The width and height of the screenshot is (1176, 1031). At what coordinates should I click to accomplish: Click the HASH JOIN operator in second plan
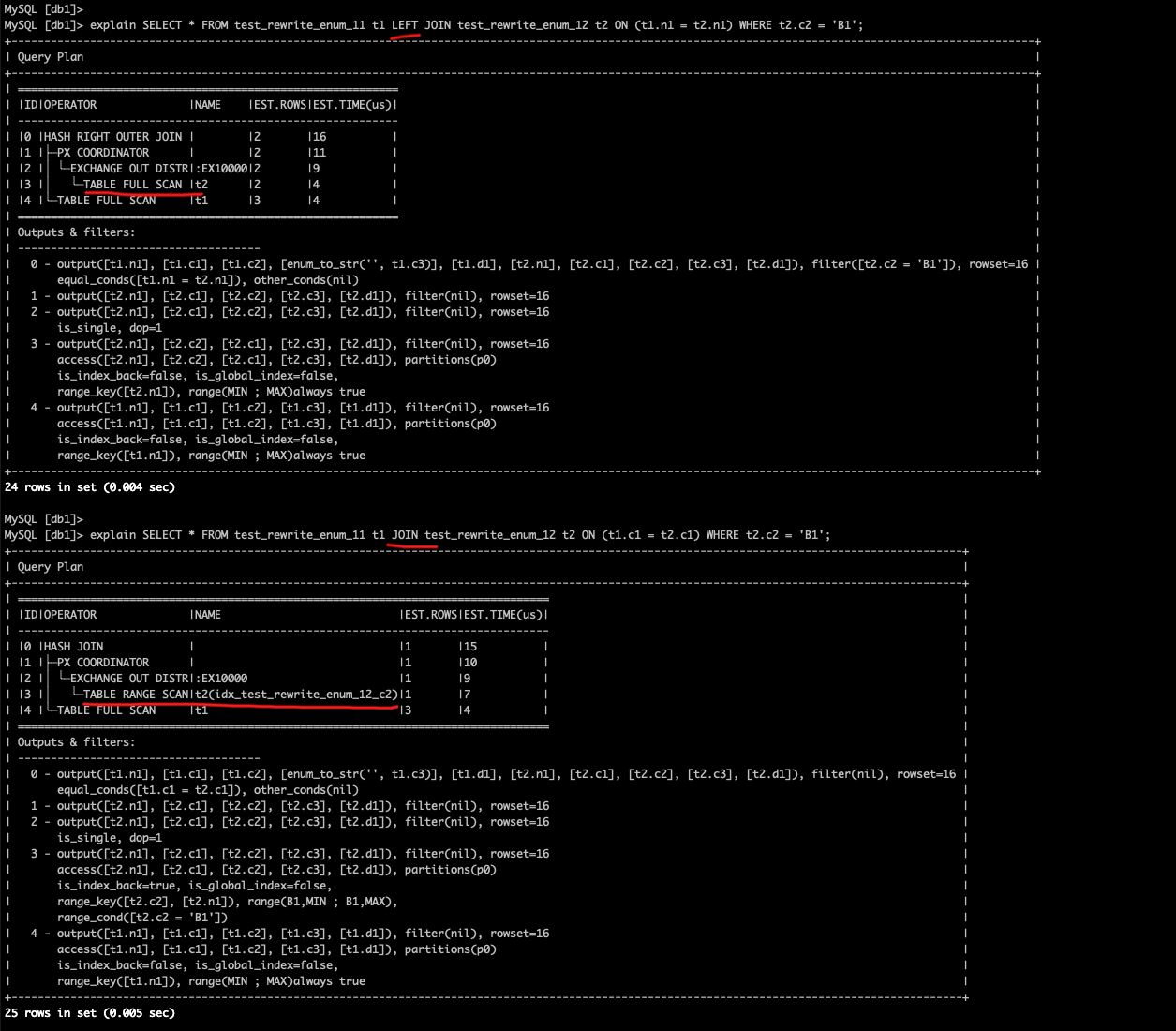(74, 647)
